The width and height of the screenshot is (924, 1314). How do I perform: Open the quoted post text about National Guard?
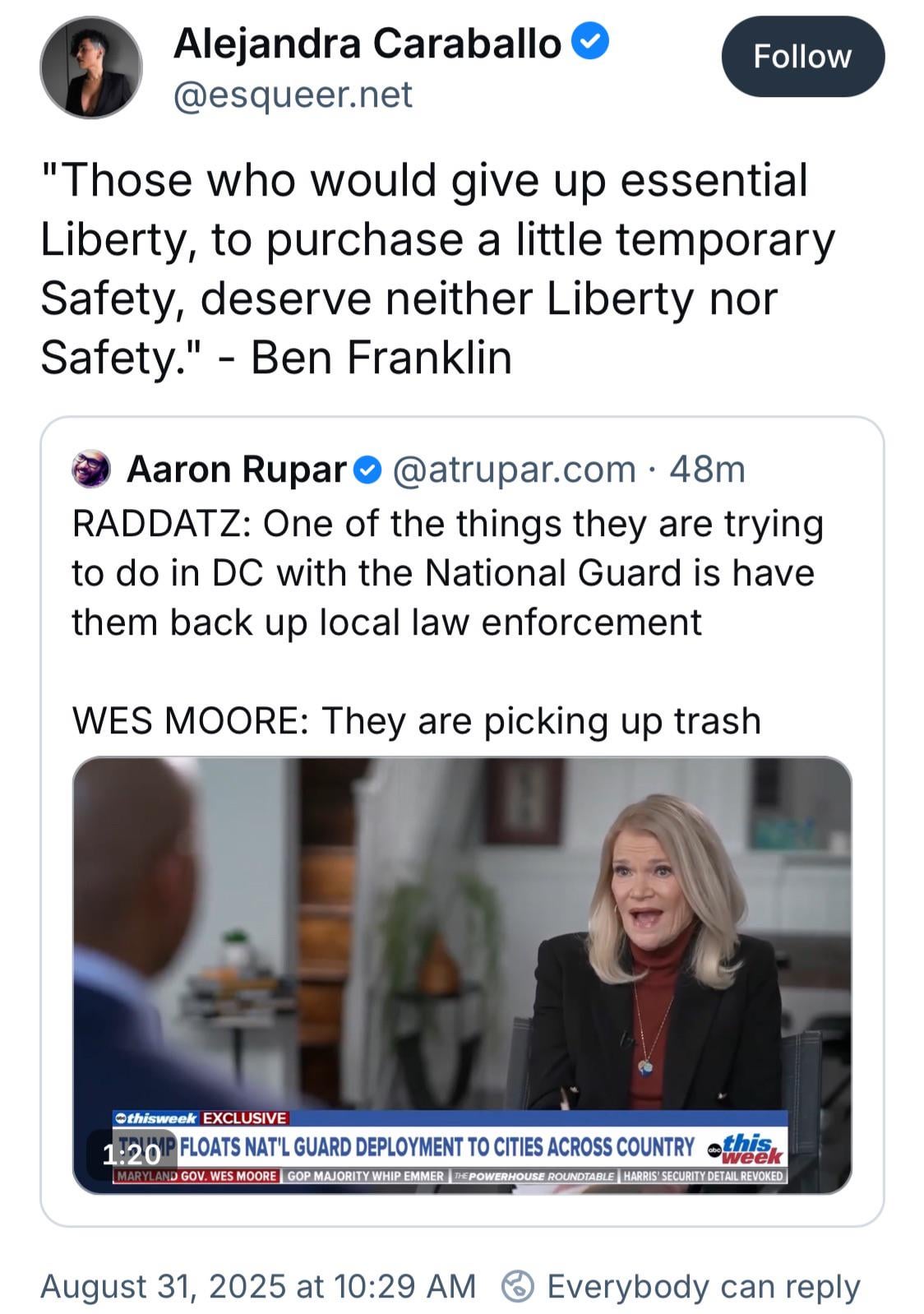(447, 622)
